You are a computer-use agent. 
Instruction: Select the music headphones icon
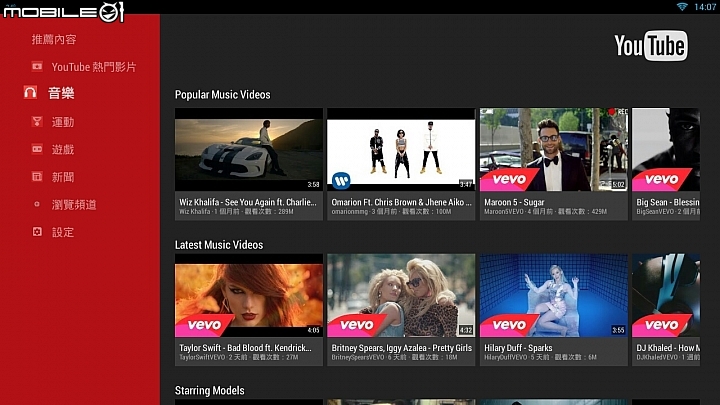coord(30,92)
